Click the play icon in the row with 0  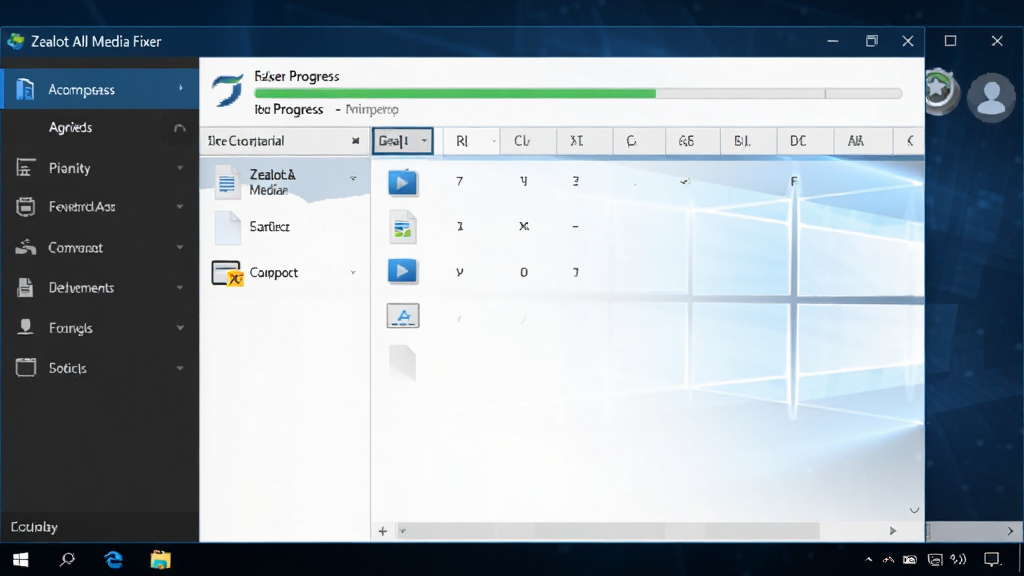coord(402,271)
